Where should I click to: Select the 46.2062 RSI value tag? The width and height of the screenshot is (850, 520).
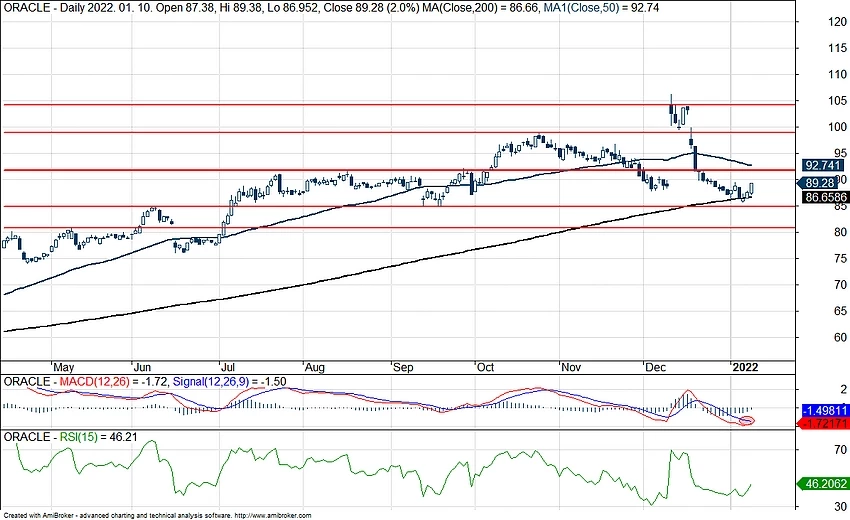click(823, 483)
